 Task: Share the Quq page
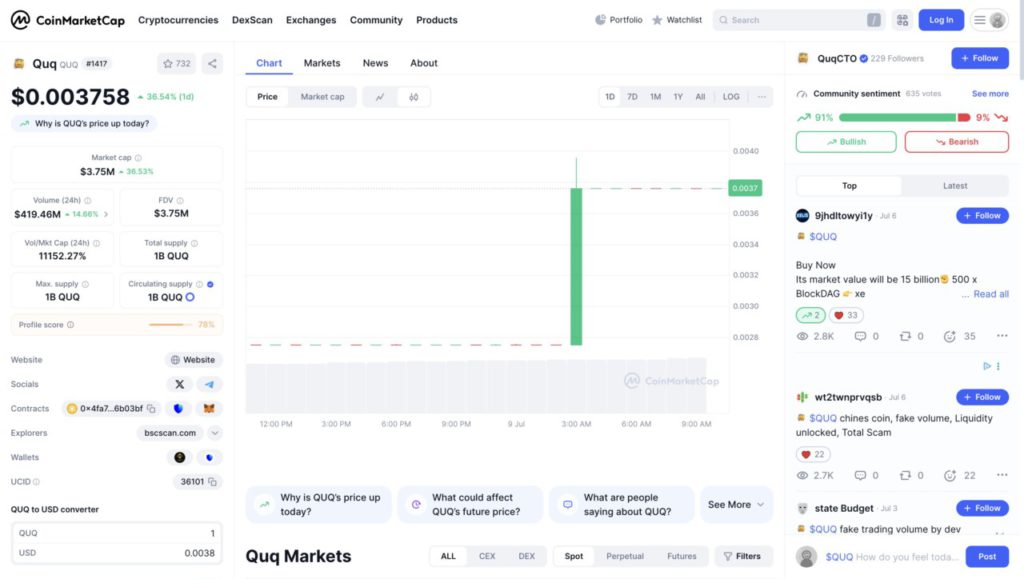[212, 63]
